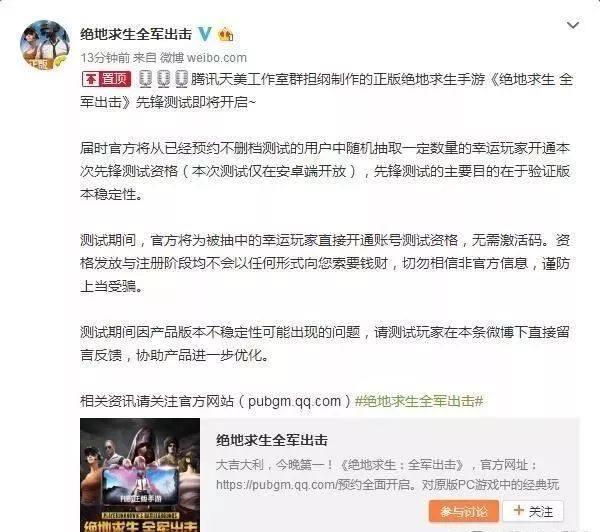Click the membership crown badge icon
Viewport: 600px width, 532px height.
[225, 35]
